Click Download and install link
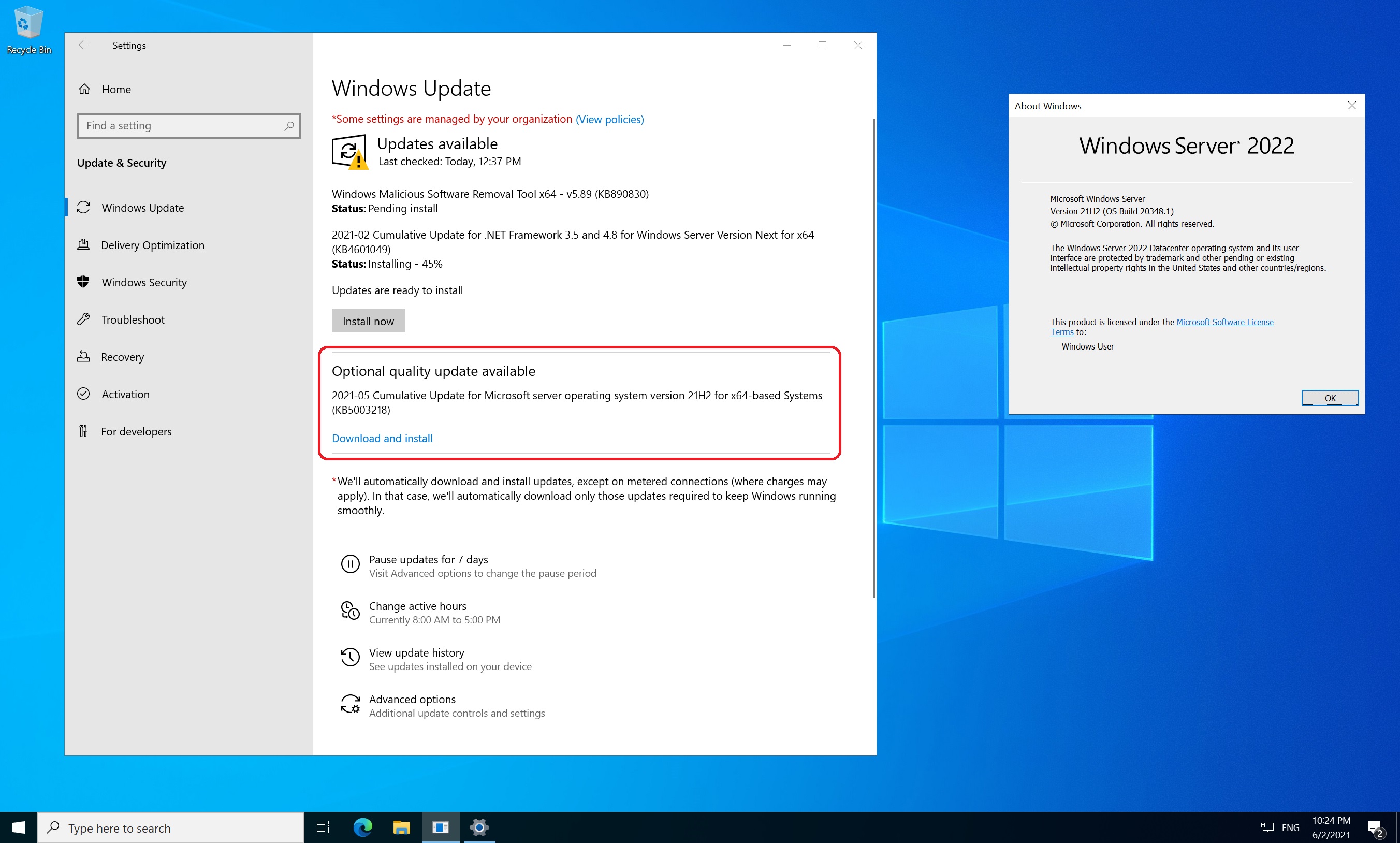This screenshot has height=843, width=1400. [x=382, y=438]
